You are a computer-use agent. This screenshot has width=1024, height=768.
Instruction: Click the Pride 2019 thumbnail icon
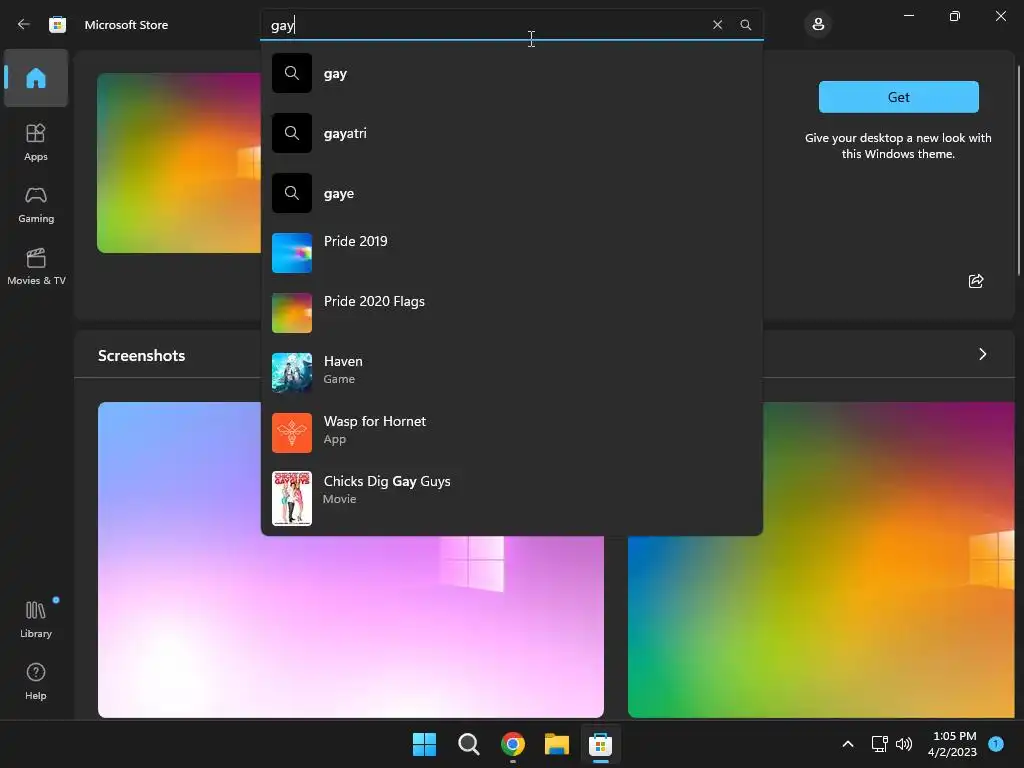292,253
